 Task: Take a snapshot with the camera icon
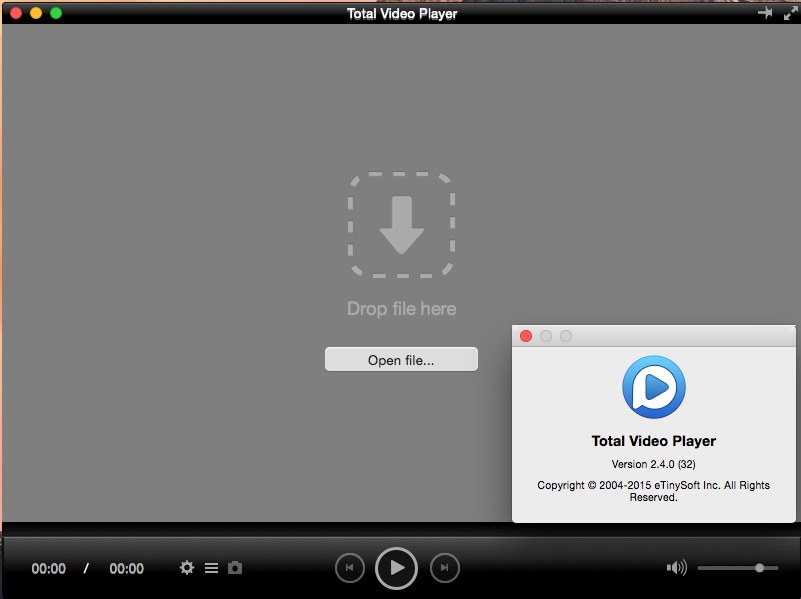235,568
